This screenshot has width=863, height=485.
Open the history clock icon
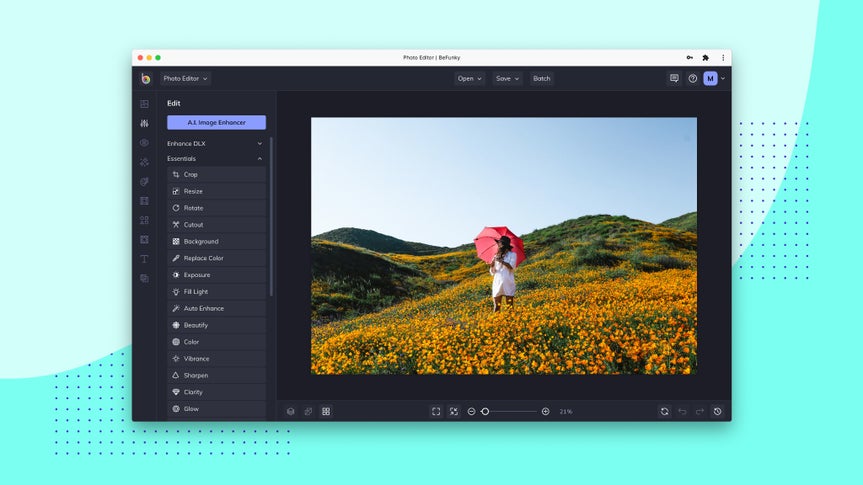(718, 411)
